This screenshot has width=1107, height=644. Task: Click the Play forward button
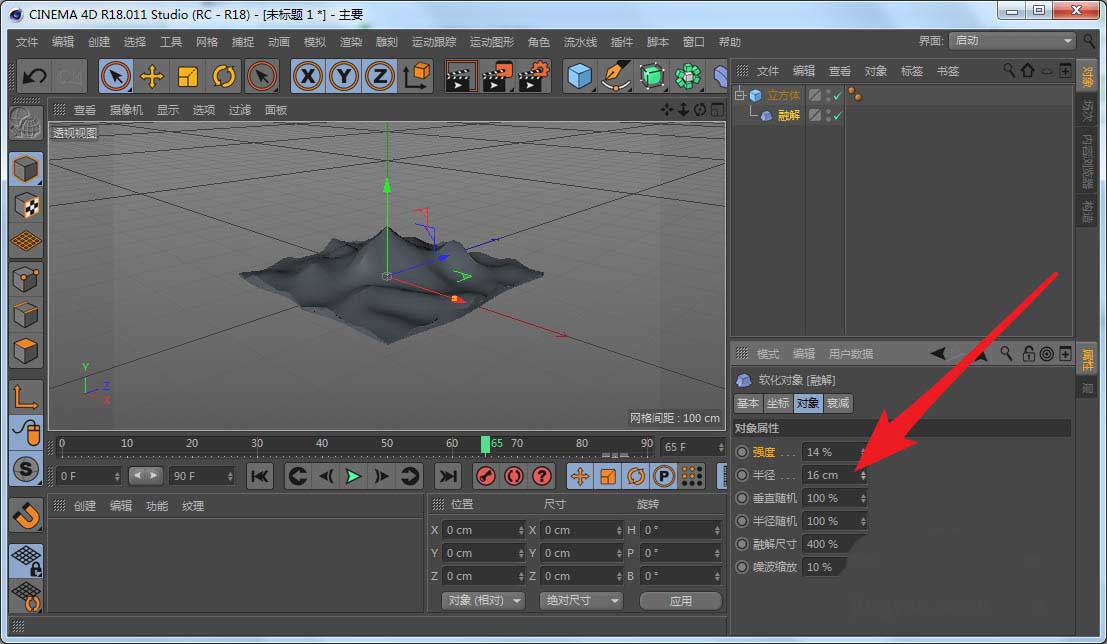coord(353,477)
